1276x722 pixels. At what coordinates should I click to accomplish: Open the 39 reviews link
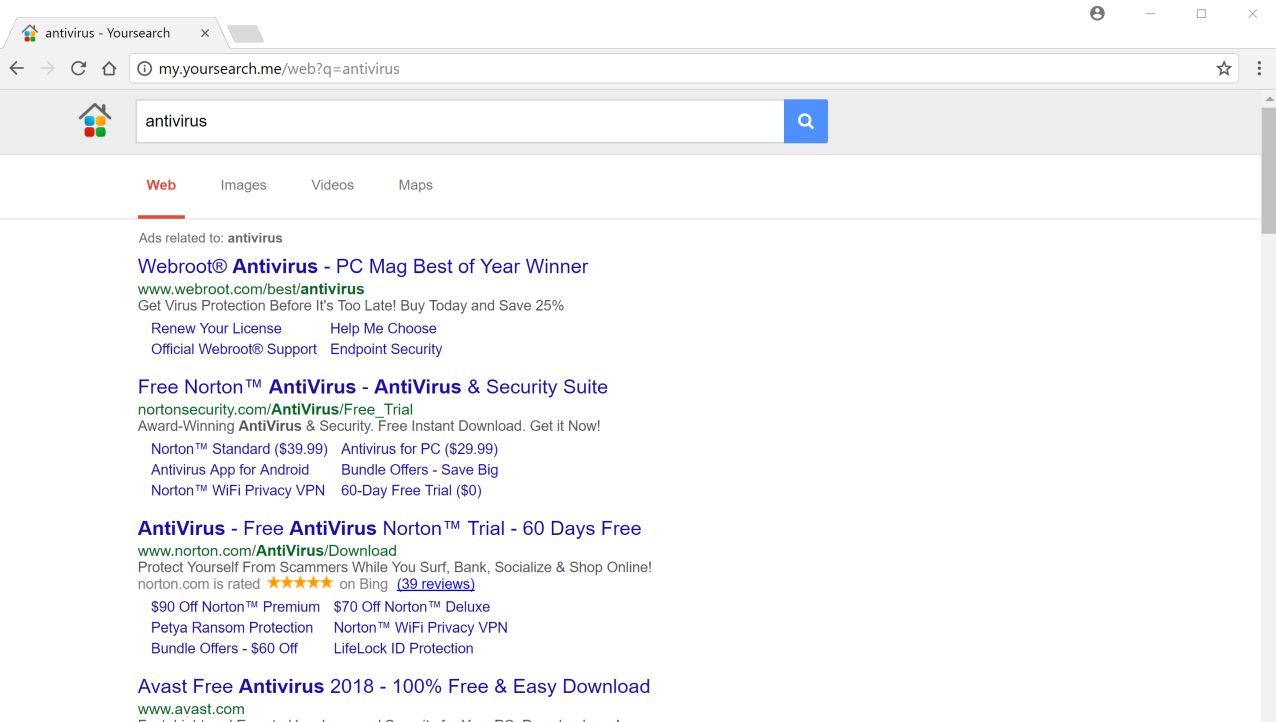pyautogui.click(x=435, y=584)
